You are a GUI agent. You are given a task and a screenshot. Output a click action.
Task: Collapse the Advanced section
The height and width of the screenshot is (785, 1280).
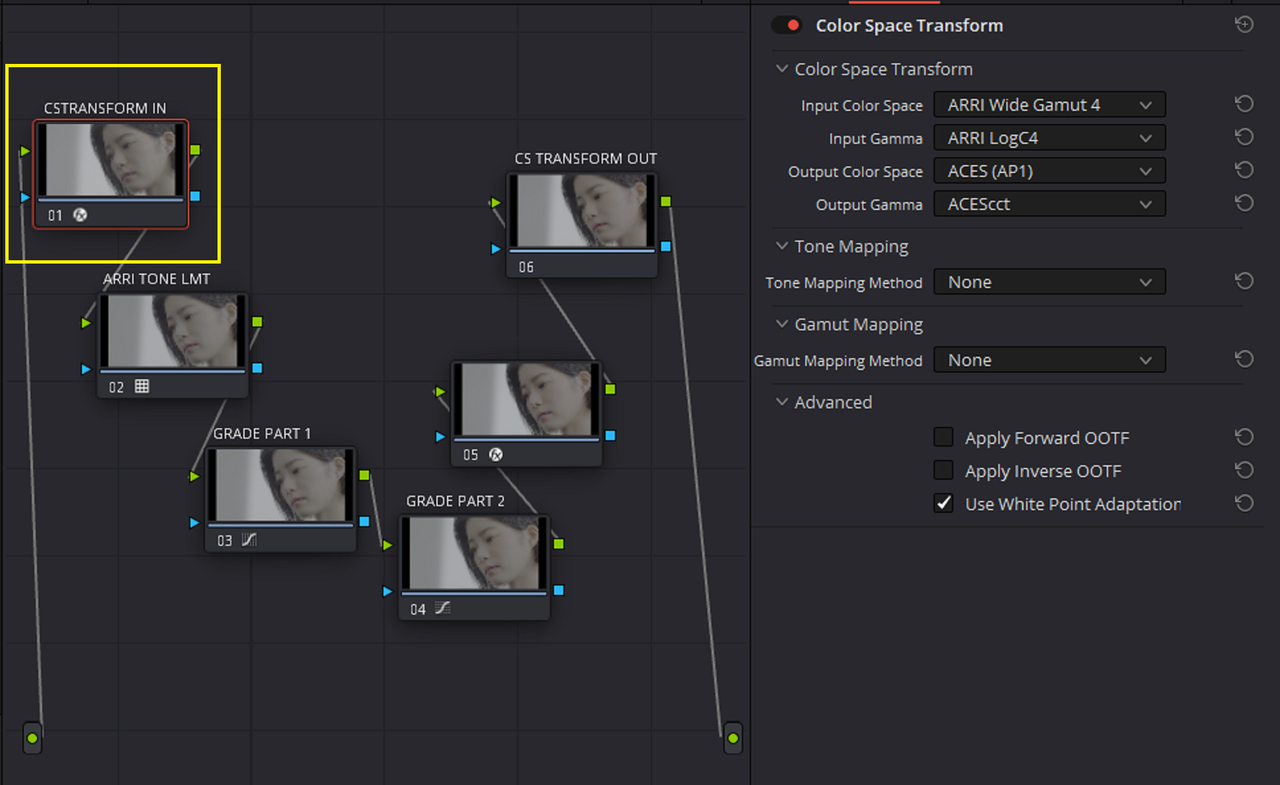[781, 402]
